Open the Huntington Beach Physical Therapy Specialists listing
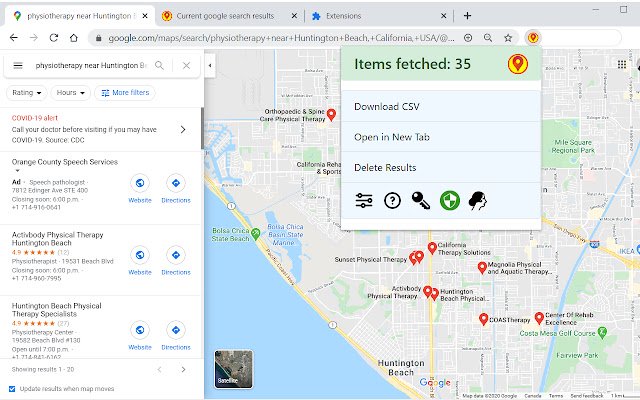640x400 pixels. [57, 310]
